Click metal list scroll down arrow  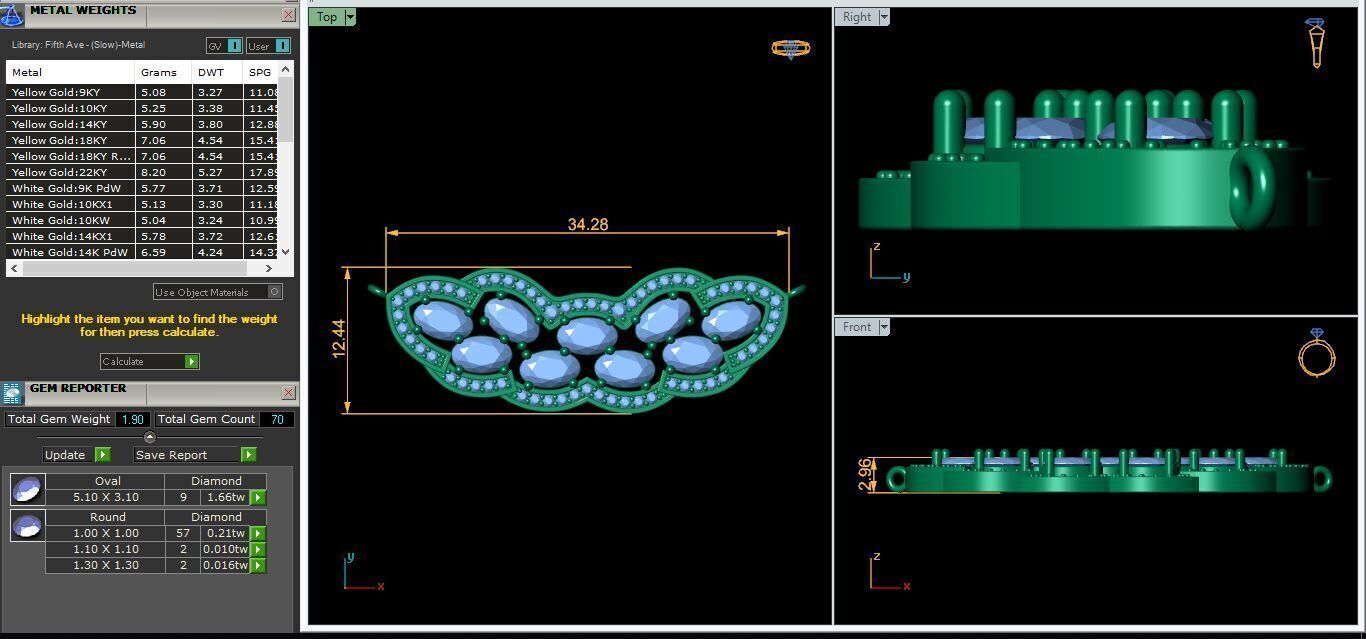[286, 252]
